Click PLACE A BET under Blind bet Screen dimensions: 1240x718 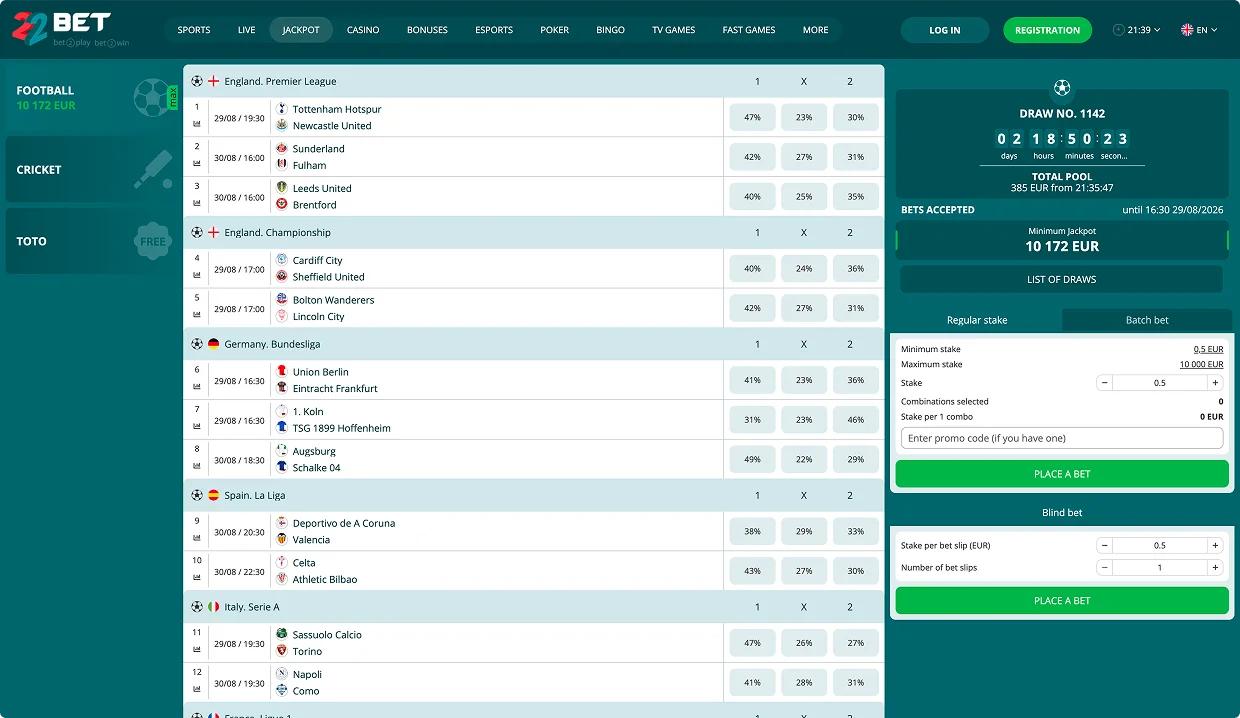pos(1062,600)
